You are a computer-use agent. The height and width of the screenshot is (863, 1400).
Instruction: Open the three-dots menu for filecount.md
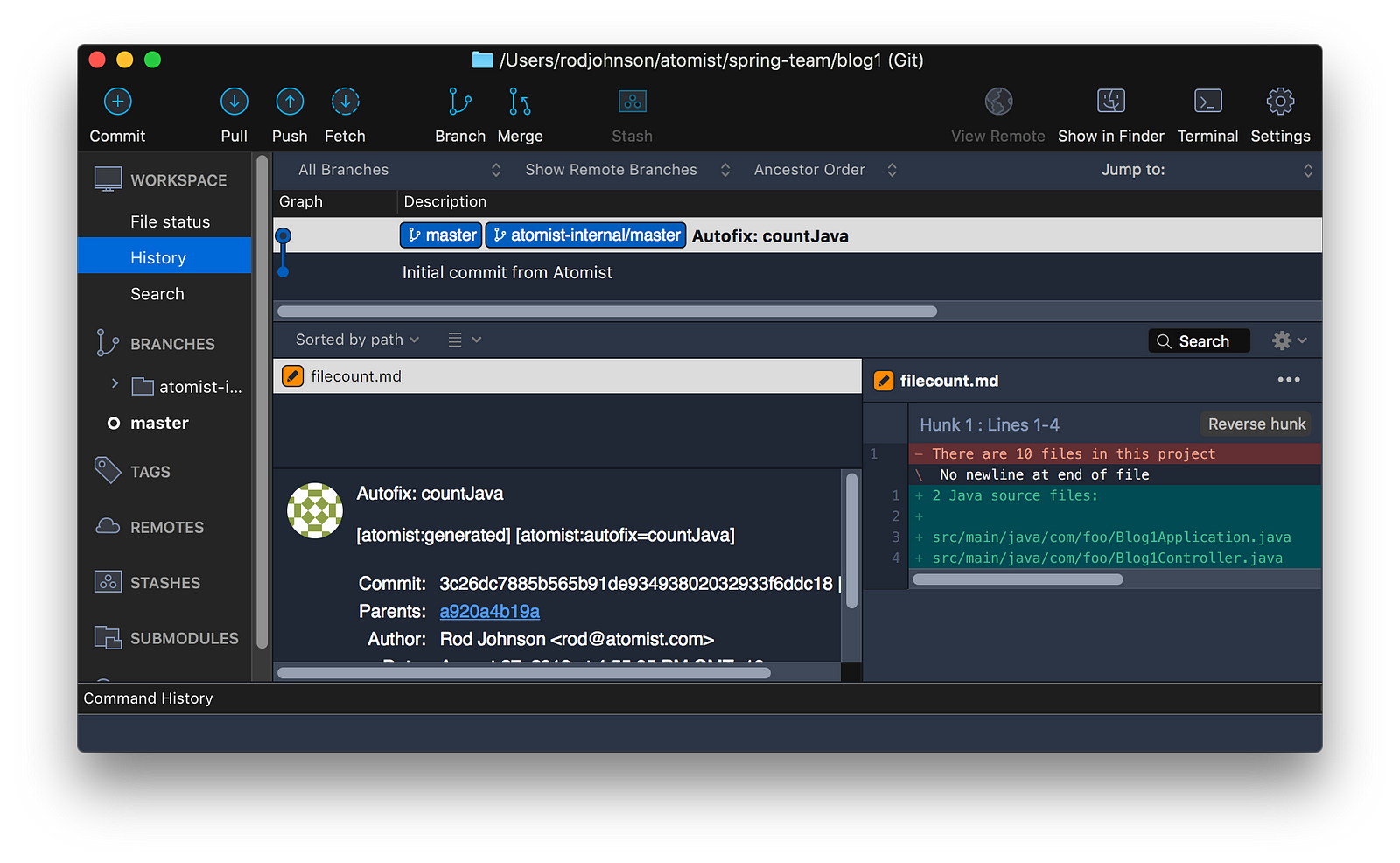click(1289, 380)
